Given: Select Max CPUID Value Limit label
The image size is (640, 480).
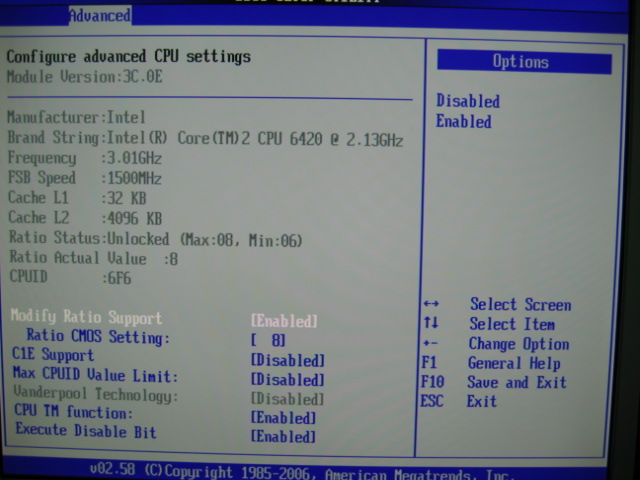Looking at the screenshot, I should click(96, 374).
